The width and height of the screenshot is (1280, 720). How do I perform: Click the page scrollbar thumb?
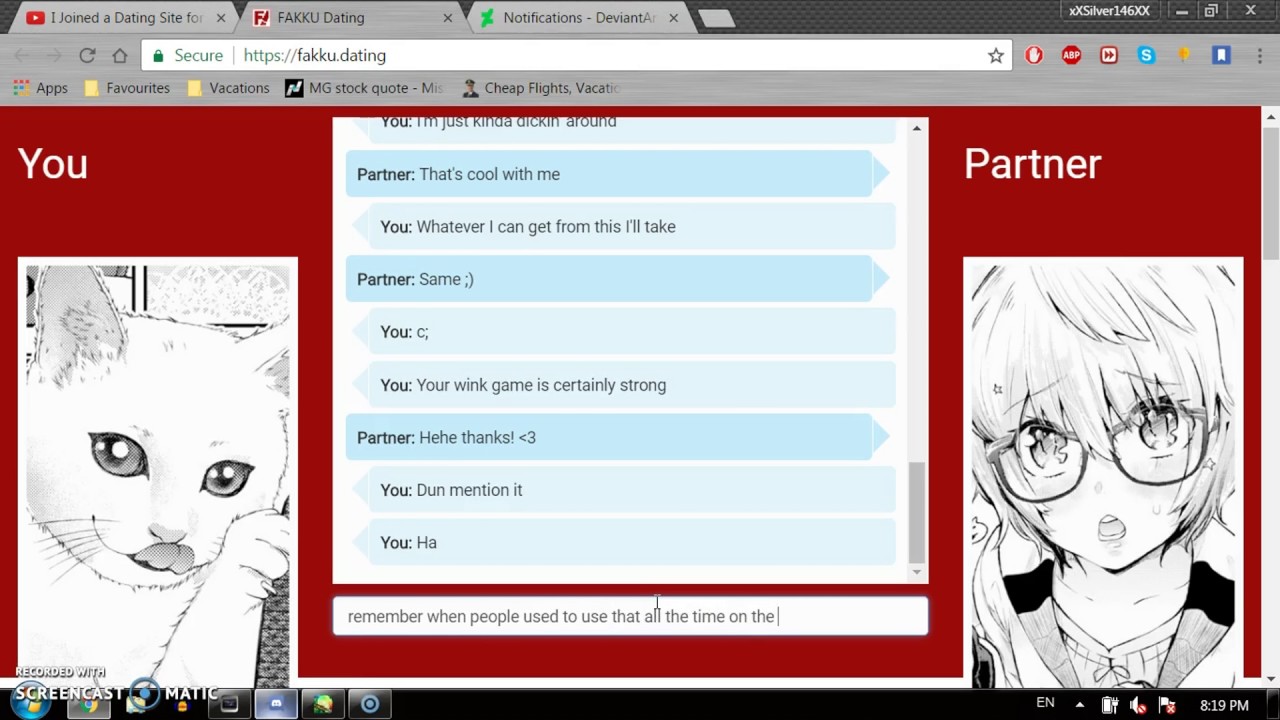pyautogui.click(x=1270, y=193)
